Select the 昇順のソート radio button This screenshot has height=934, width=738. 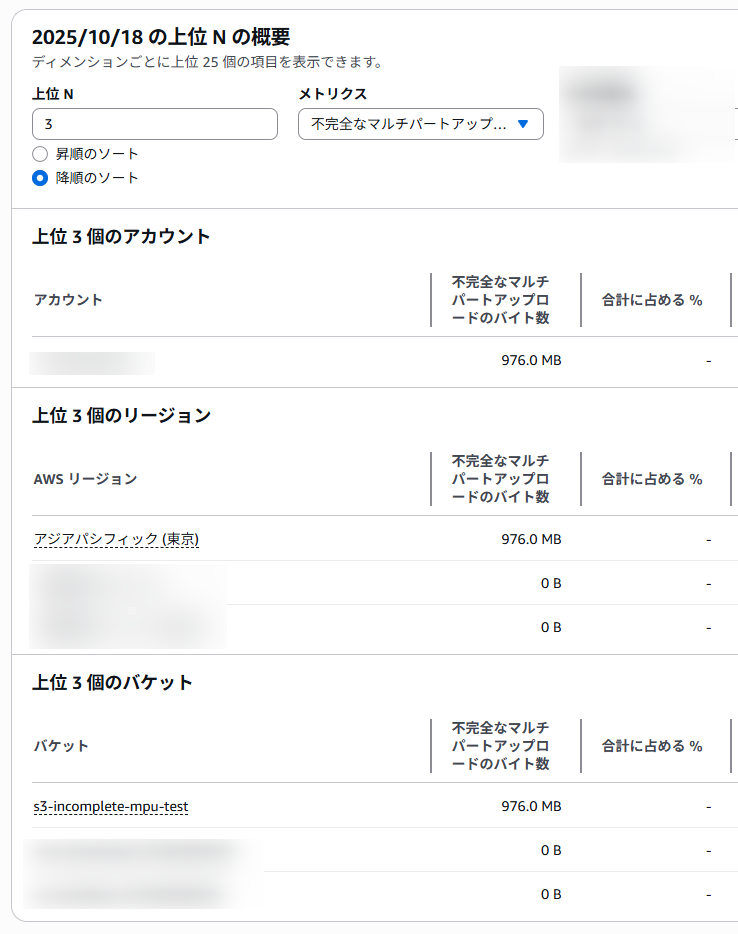pos(40,154)
